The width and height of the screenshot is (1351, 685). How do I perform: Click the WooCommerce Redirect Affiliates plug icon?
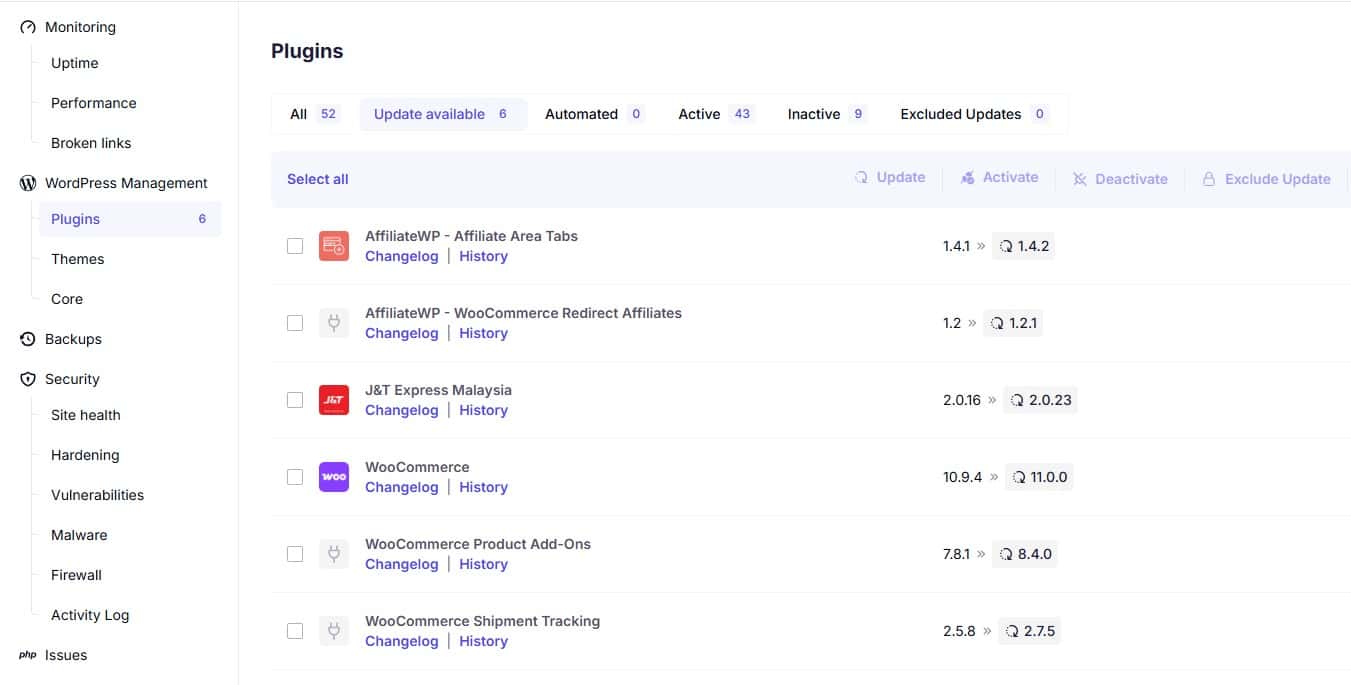coord(334,323)
